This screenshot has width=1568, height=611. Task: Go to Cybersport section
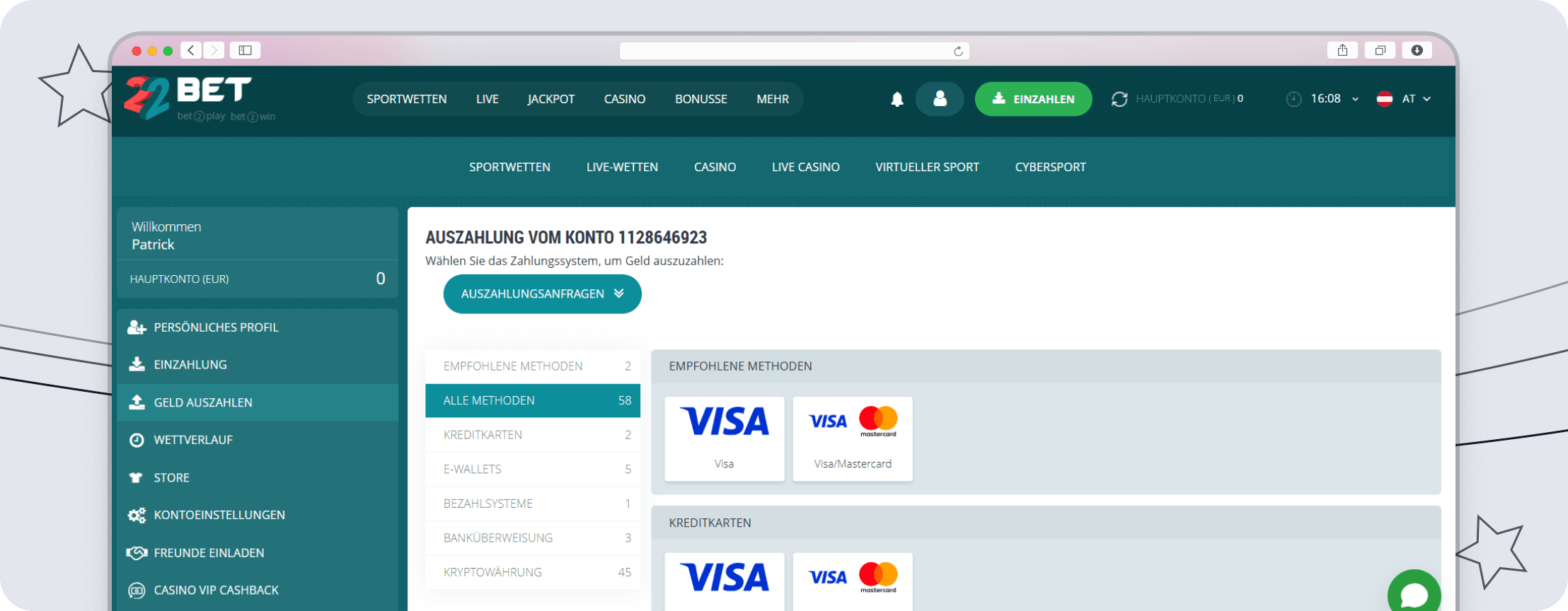tap(1051, 167)
